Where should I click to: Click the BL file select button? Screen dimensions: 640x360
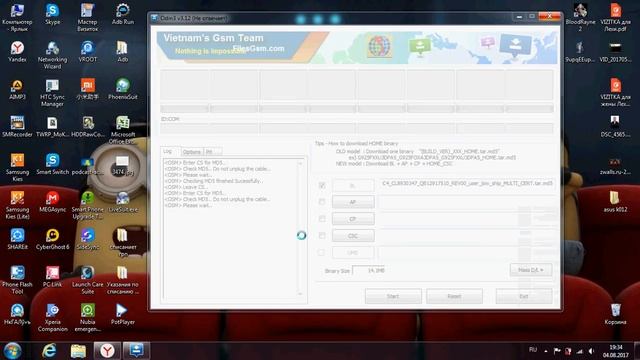tap(353, 185)
